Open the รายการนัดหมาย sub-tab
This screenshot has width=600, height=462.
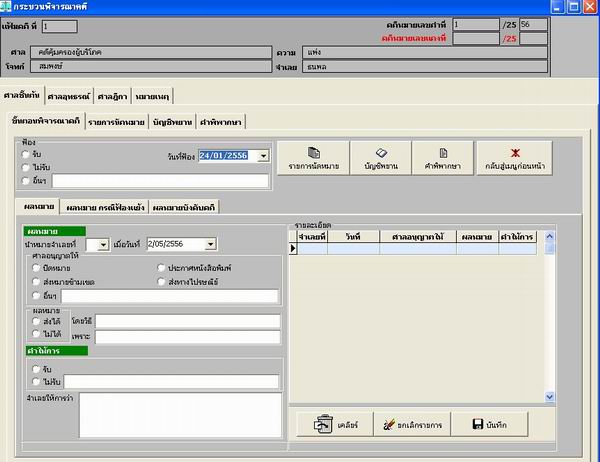pyautogui.click(x=116, y=122)
